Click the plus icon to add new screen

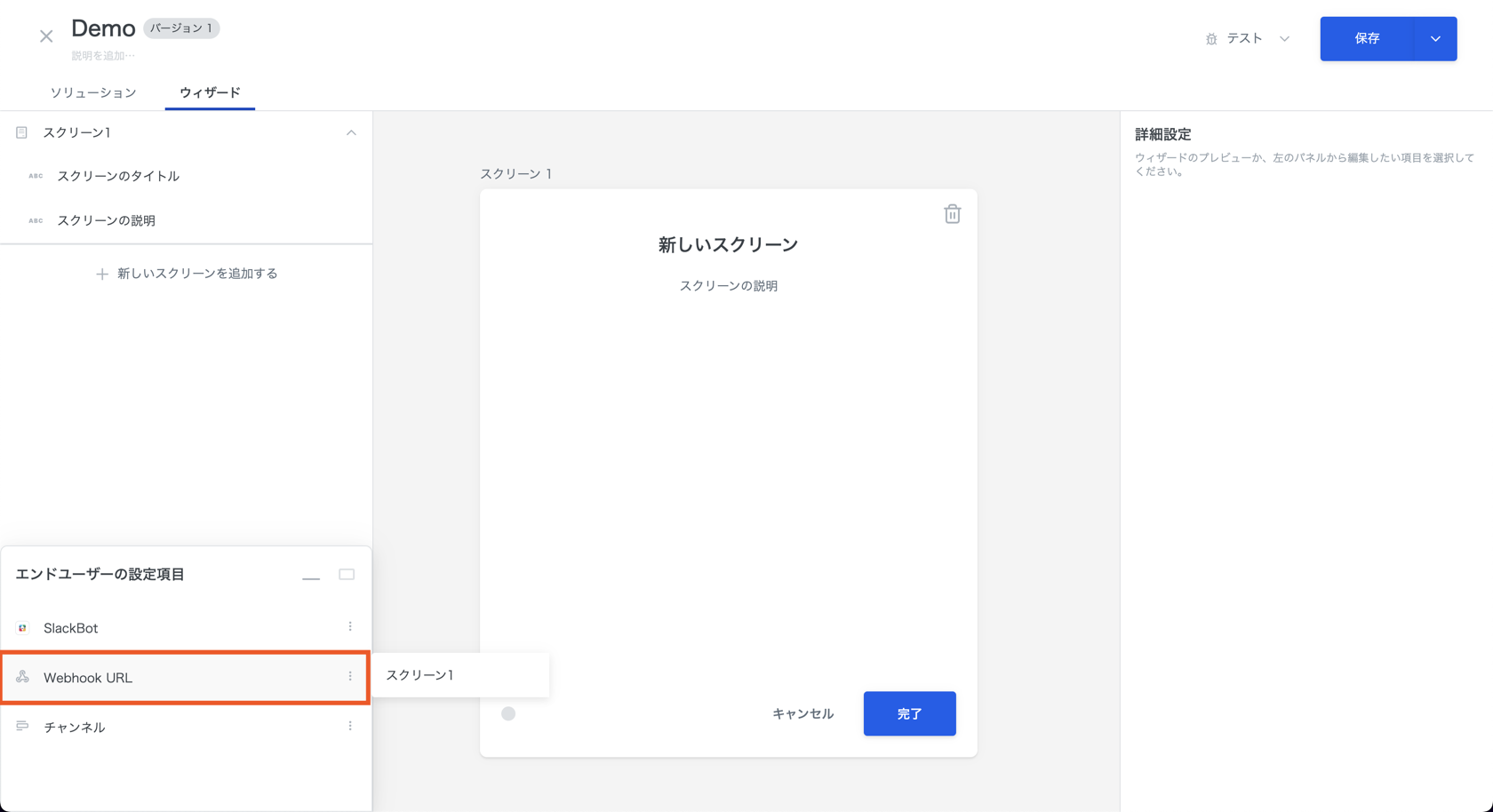coord(102,275)
